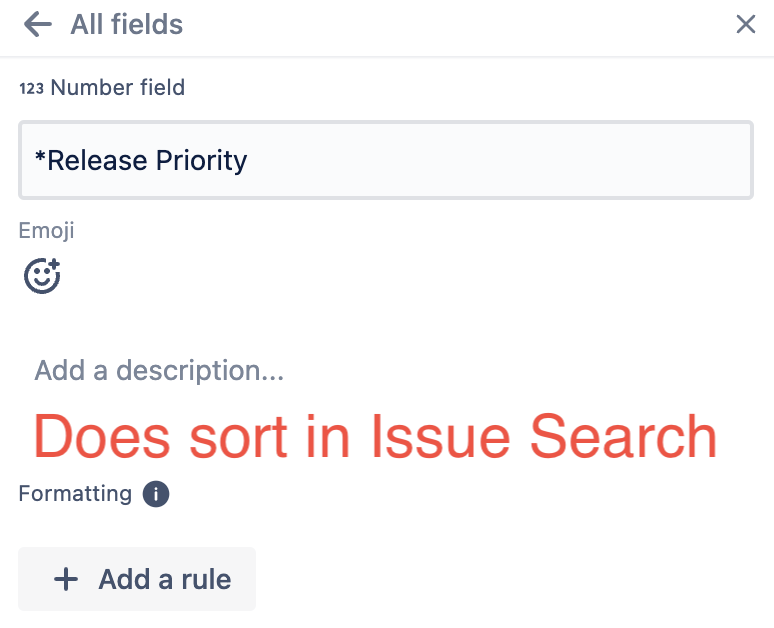774x628 pixels.
Task: Click the red Does sort in Issue Search text
Action: (x=375, y=436)
